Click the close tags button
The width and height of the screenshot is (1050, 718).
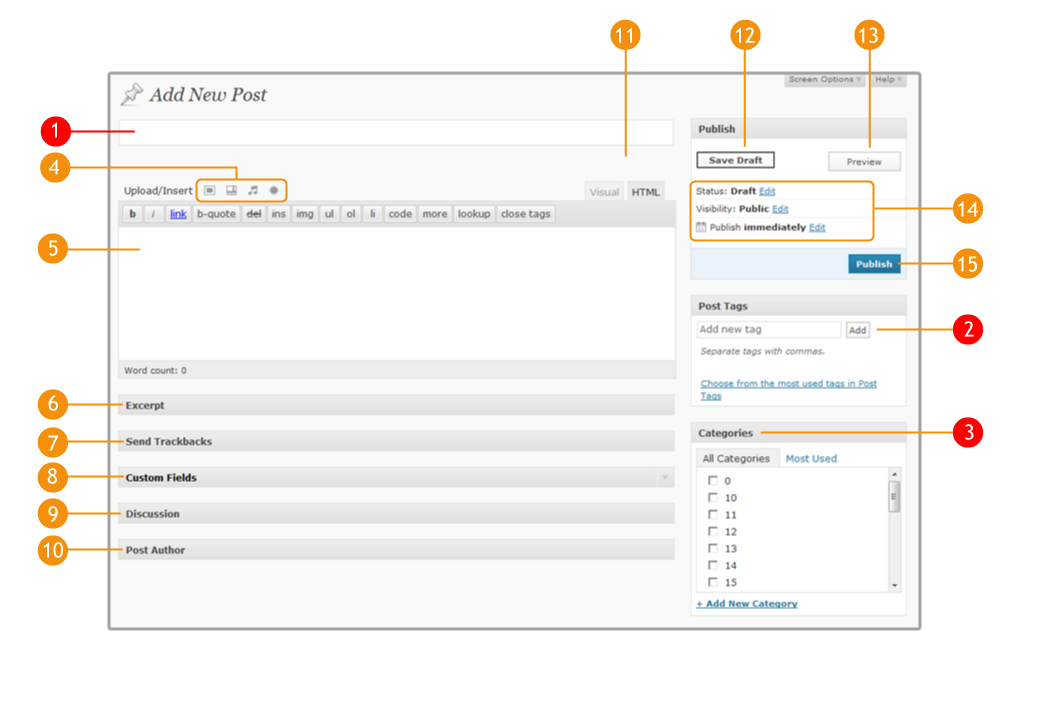click(x=526, y=214)
